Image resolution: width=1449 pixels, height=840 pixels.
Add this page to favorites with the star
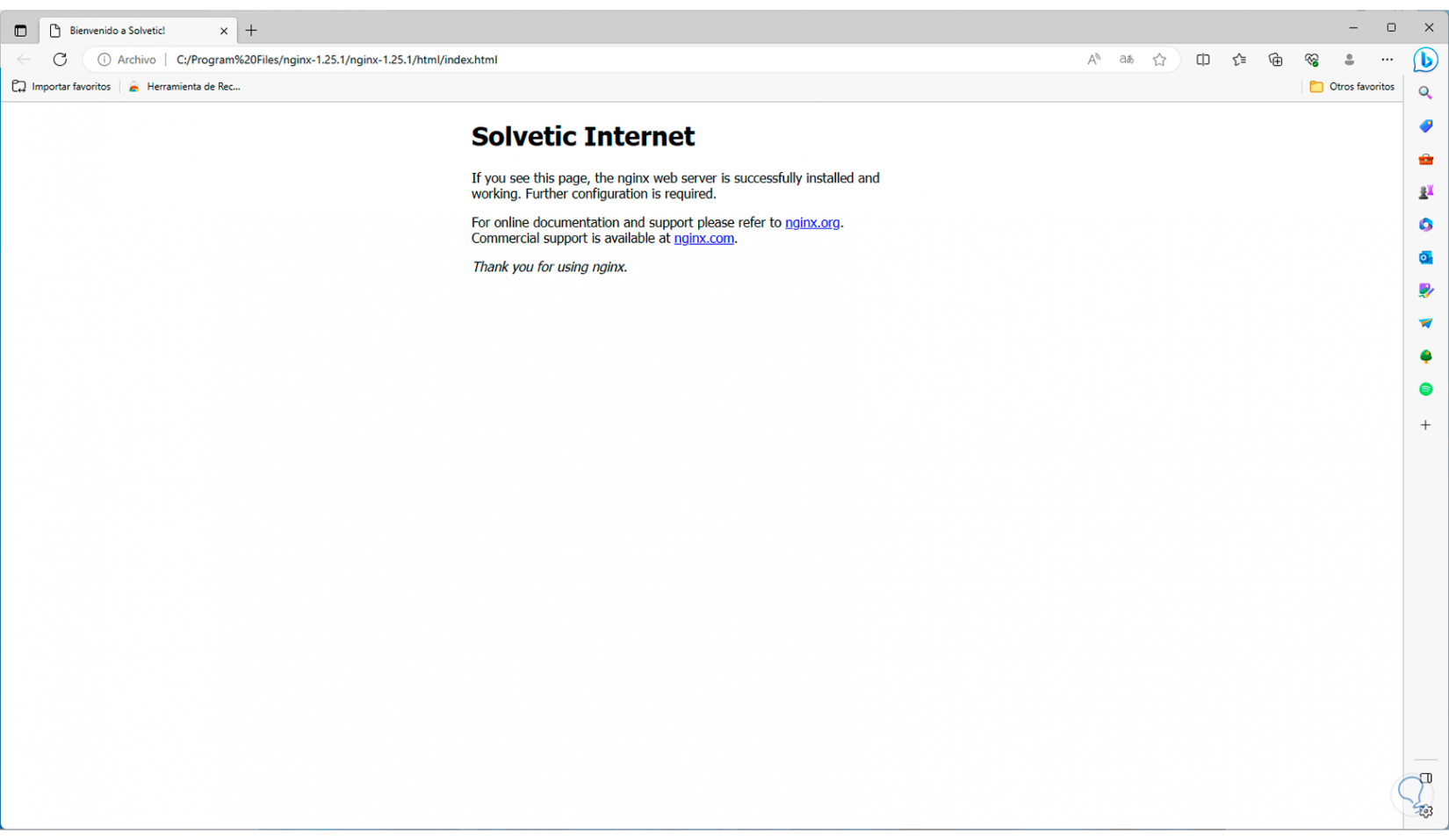1160,60
